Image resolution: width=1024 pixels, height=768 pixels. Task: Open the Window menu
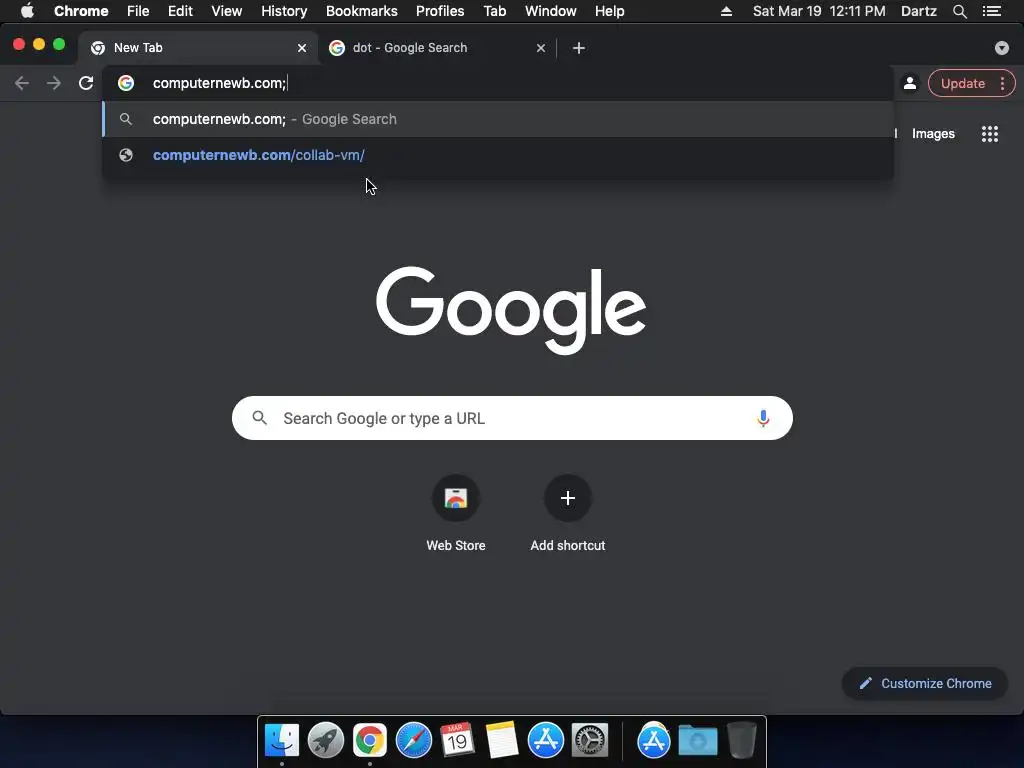[551, 11]
